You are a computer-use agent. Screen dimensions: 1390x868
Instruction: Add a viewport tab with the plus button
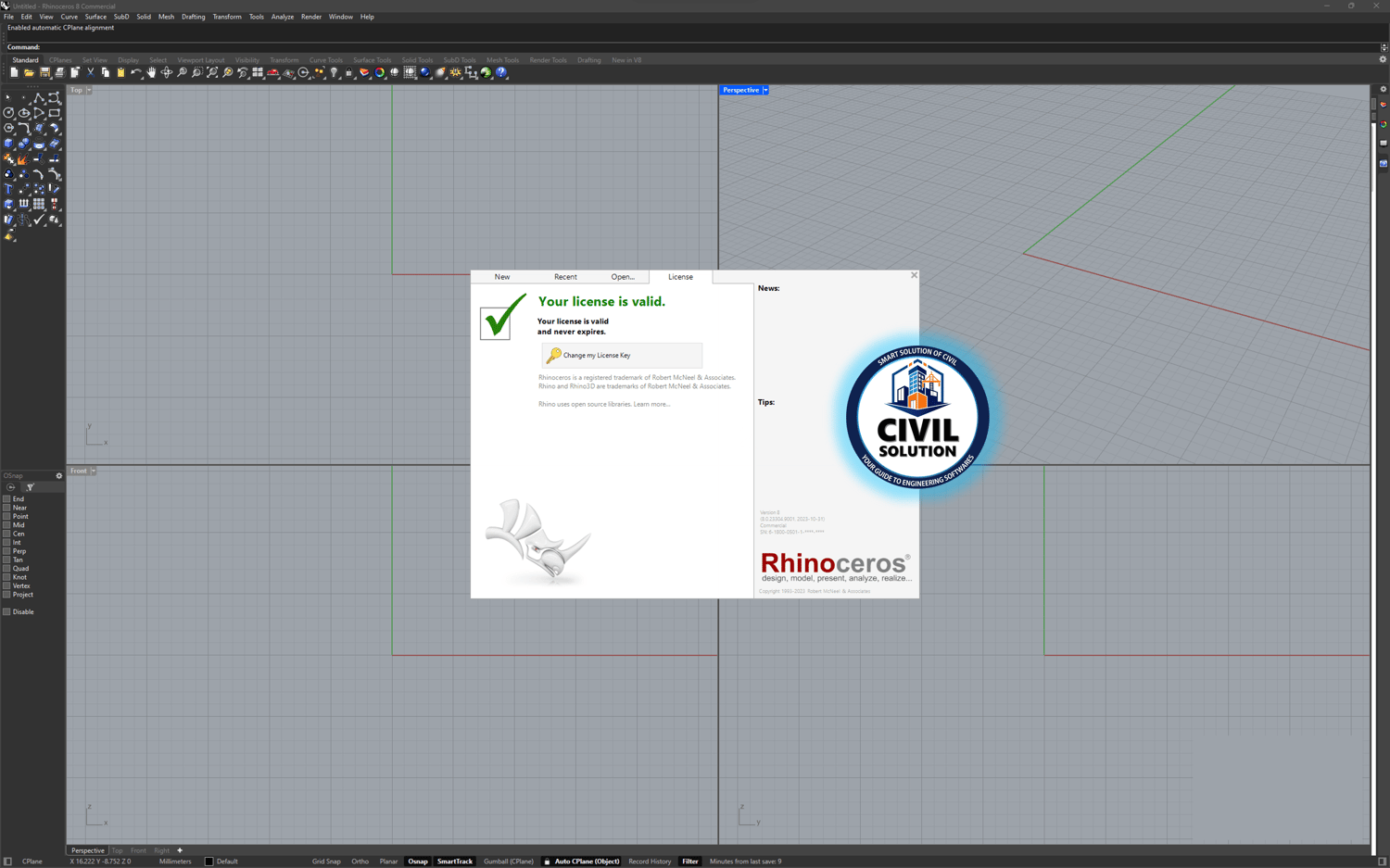180,850
